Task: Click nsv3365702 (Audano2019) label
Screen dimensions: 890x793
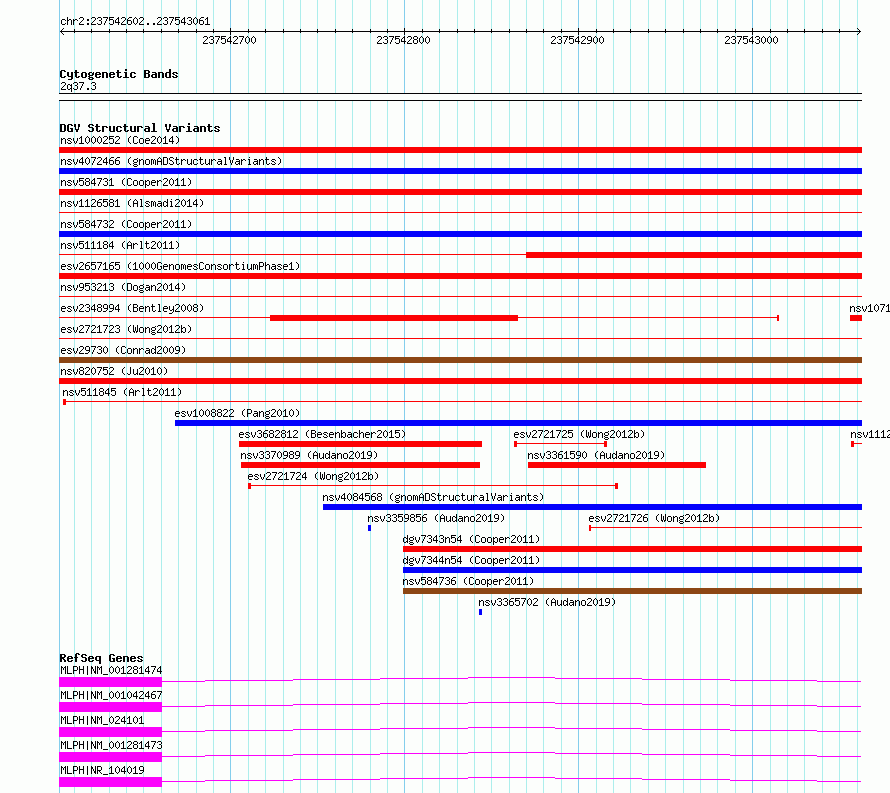Action: (547, 602)
